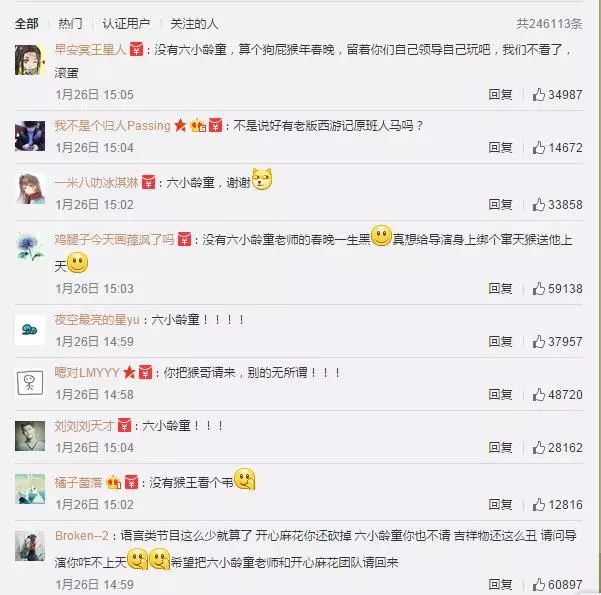Click the blue flower avatar thumbnail
The image size is (601, 595).
coord(30,247)
